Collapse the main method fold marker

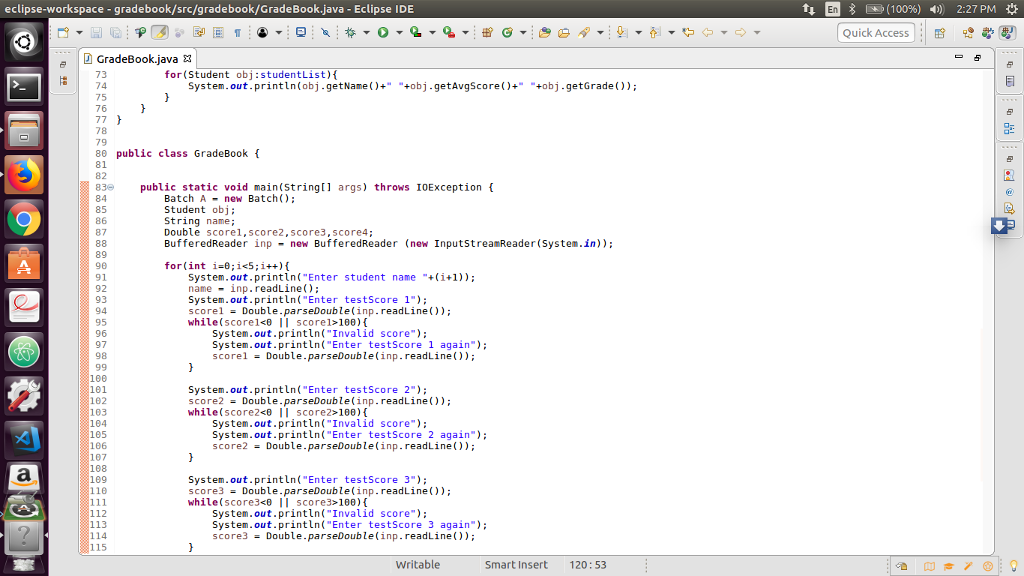pyautogui.click(x=110, y=187)
